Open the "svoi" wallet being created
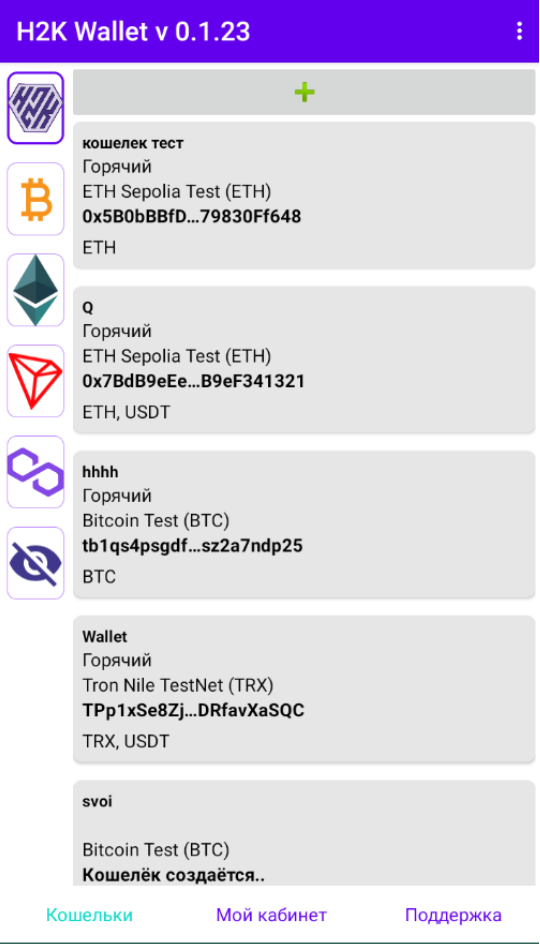The image size is (540, 946). (x=304, y=833)
